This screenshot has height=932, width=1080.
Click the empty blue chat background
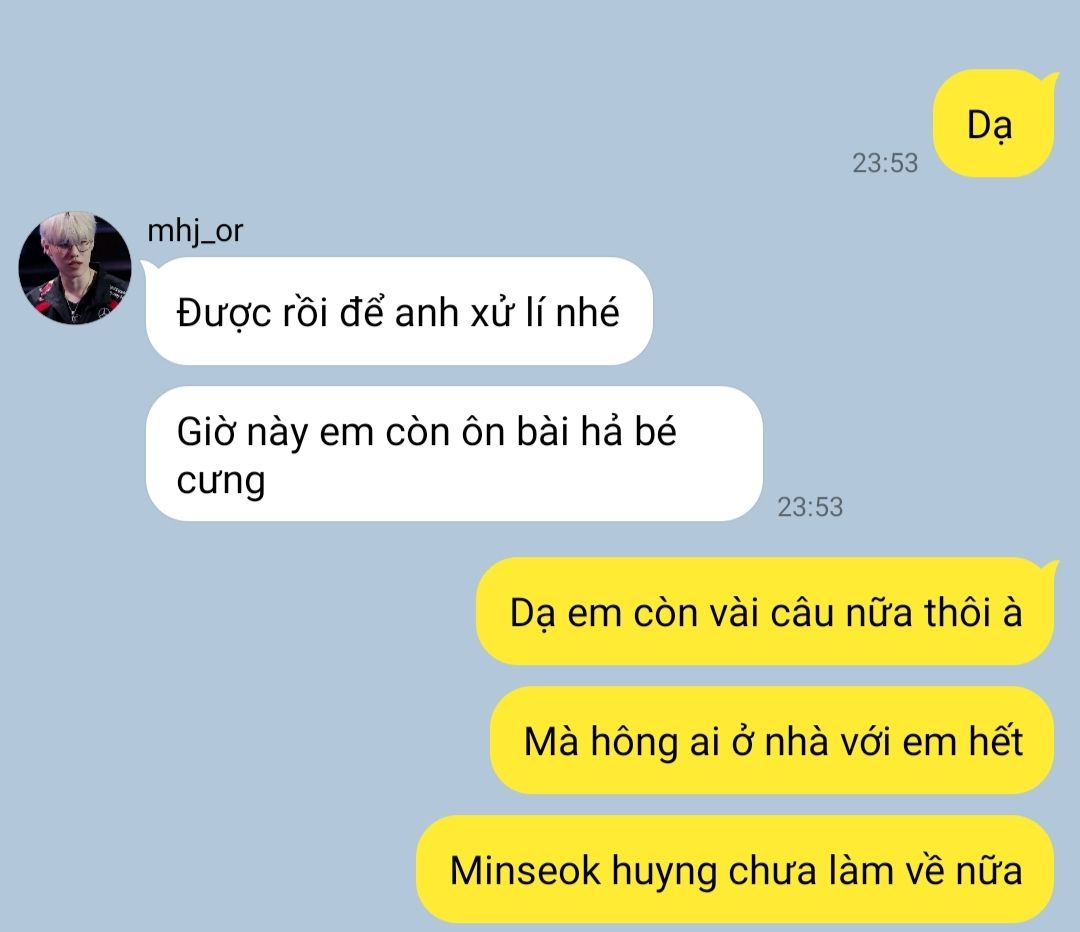click(x=276, y=723)
